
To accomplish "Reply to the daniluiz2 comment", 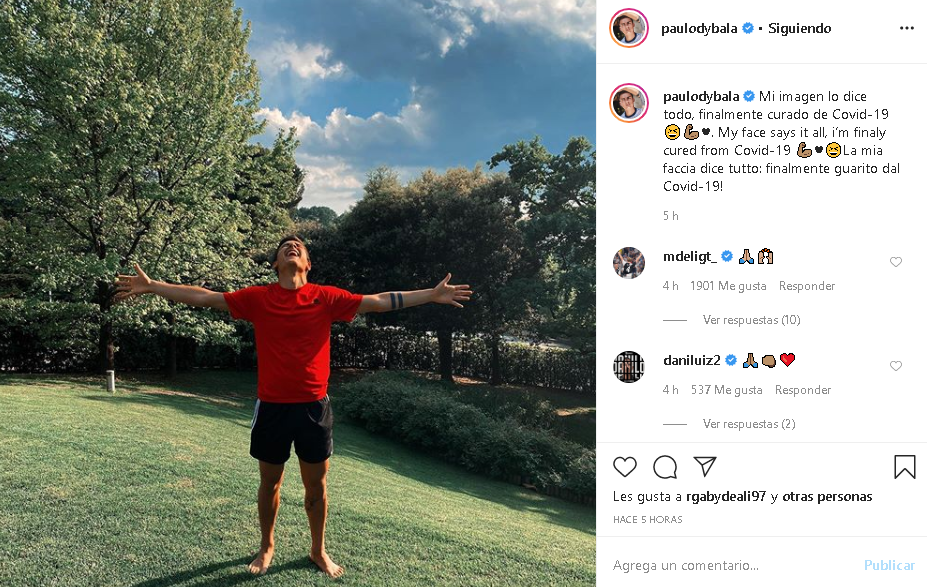I will click(803, 390).
